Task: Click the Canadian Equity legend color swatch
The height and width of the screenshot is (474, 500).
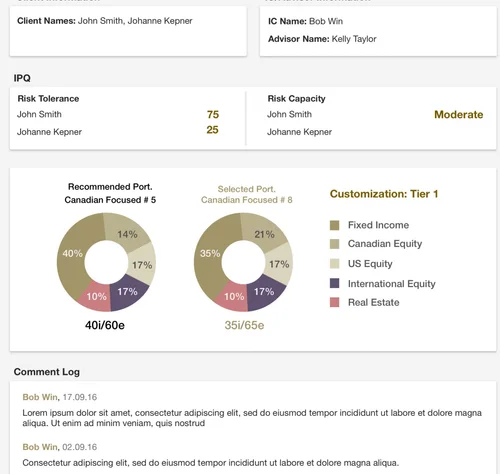Action: (334, 244)
